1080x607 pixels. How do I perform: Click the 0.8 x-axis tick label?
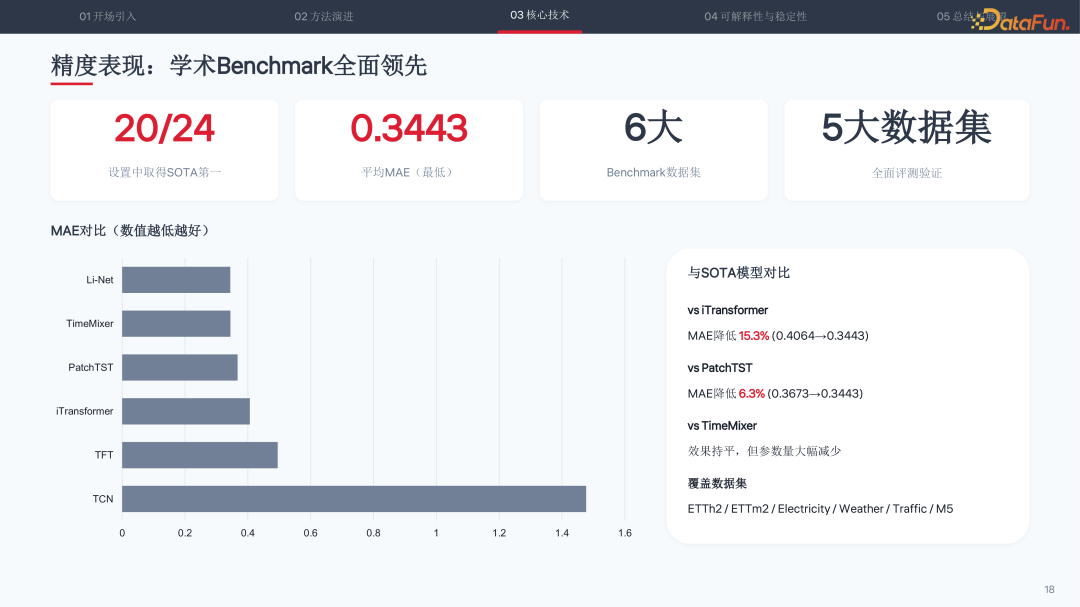coord(373,533)
